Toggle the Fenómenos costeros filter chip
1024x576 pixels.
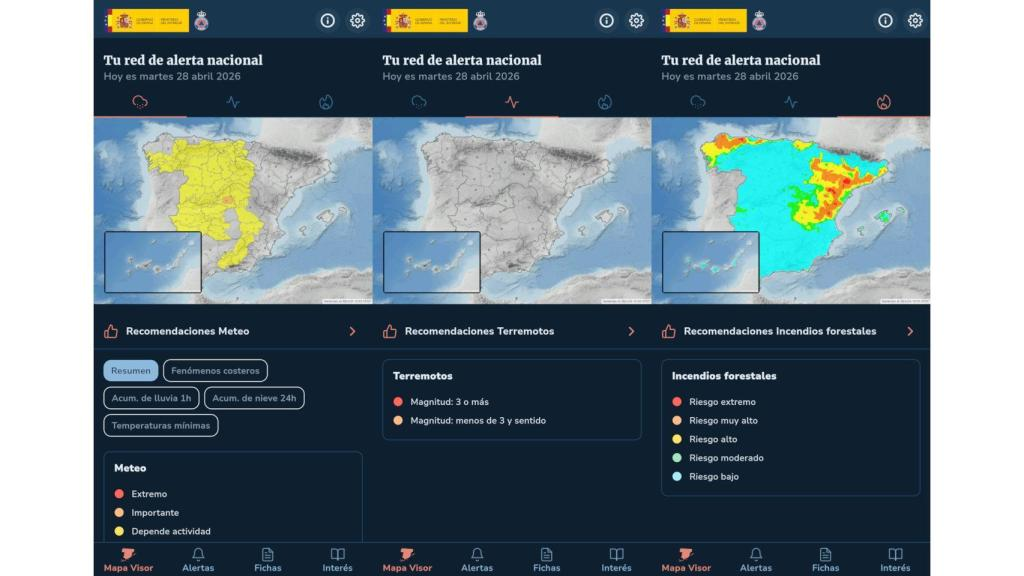215,371
